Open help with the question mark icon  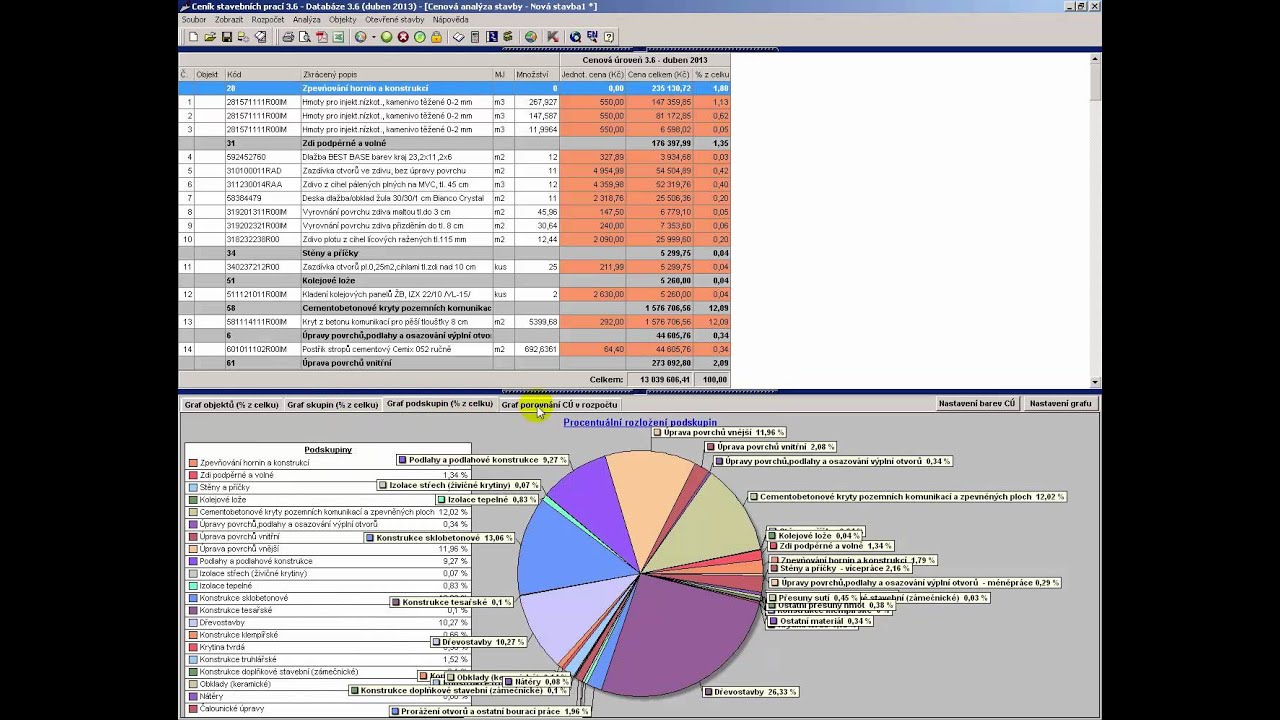pyautogui.click(x=608, y=37)
